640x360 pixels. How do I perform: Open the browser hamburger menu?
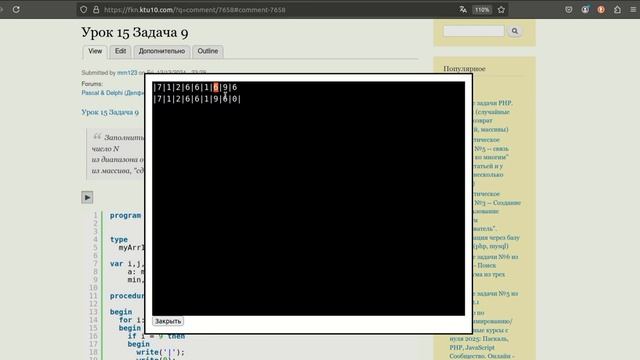(633, 9)
